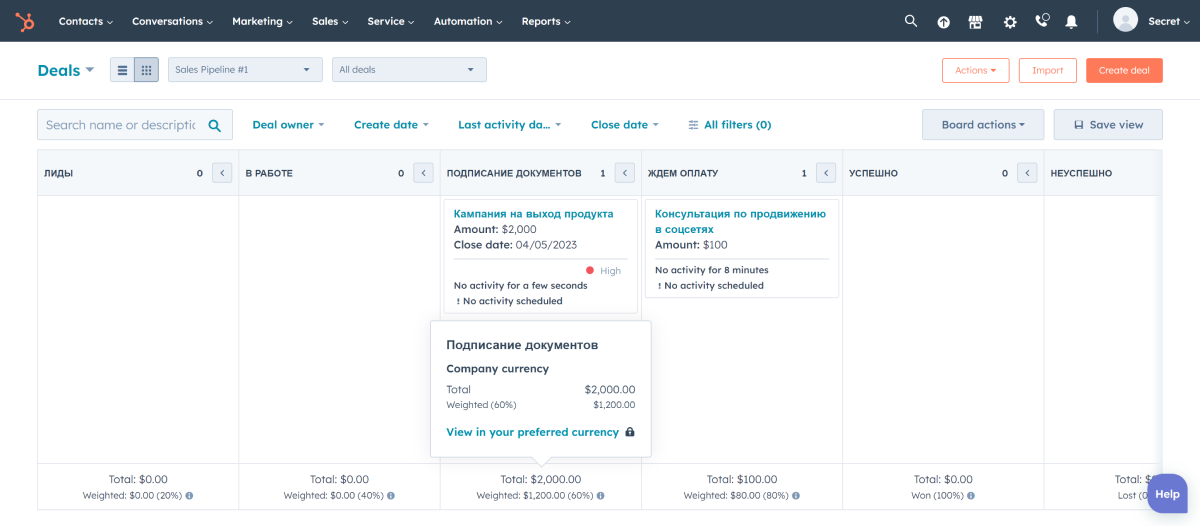Open the notifications bell
1200x526 pixels.
(x=1072, y=22)
